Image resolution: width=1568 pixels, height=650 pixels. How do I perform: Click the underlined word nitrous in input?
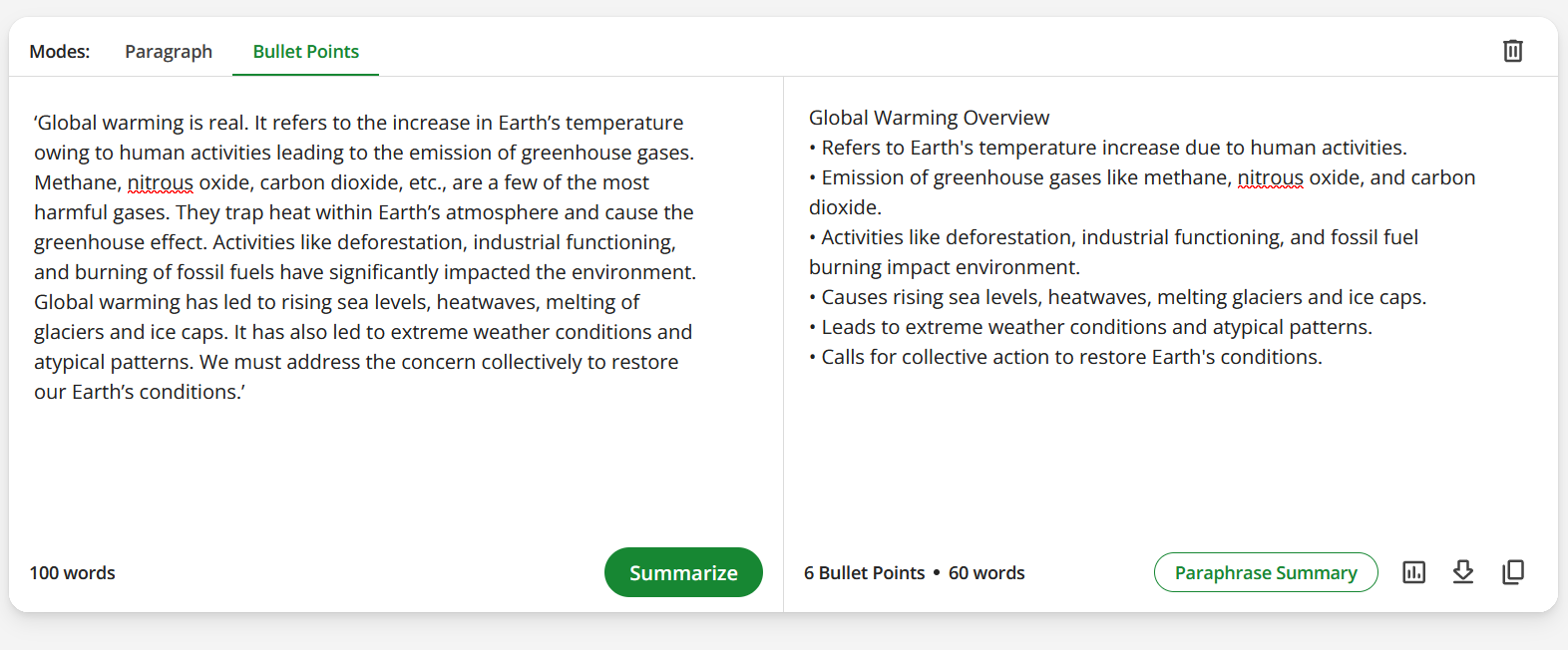(x=160, y=182)
